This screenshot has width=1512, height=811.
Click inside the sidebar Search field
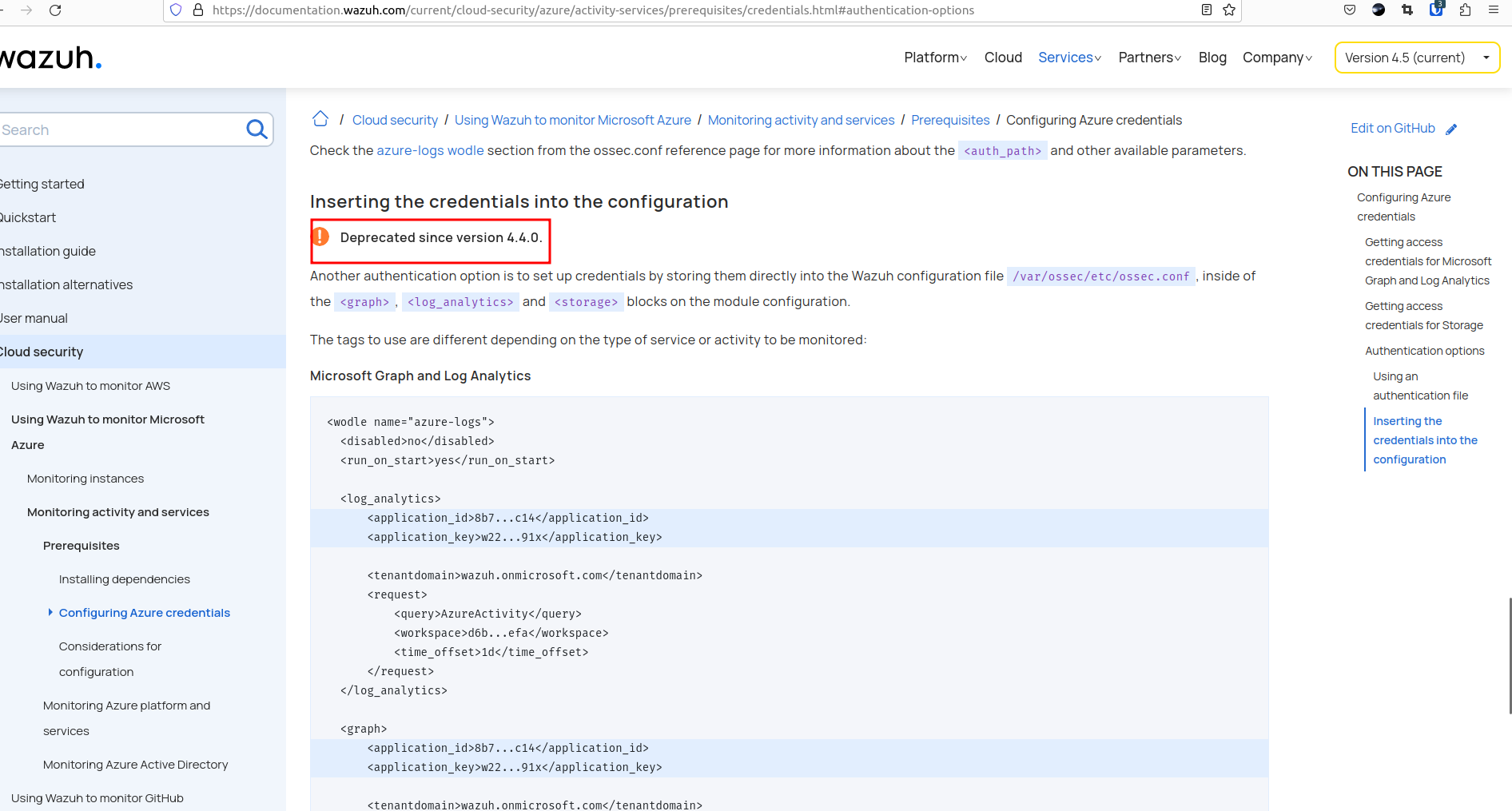point(120,129)
